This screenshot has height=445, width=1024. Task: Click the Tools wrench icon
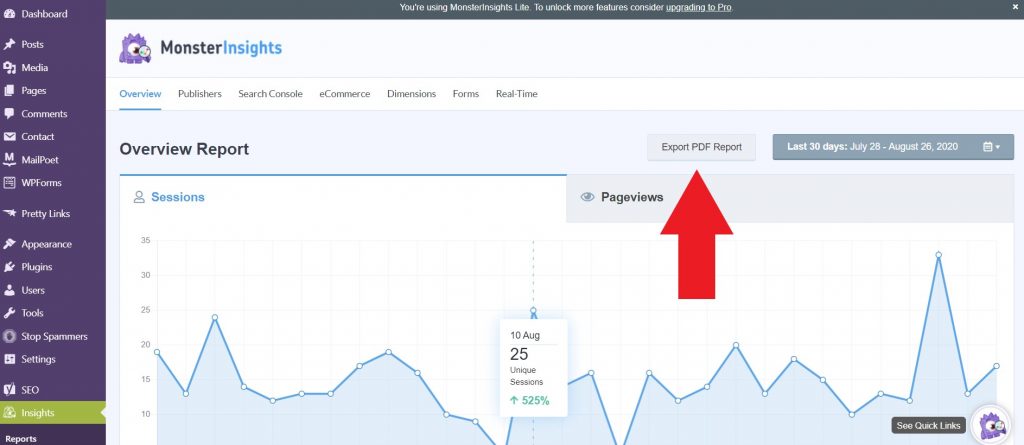pos(9,313)
